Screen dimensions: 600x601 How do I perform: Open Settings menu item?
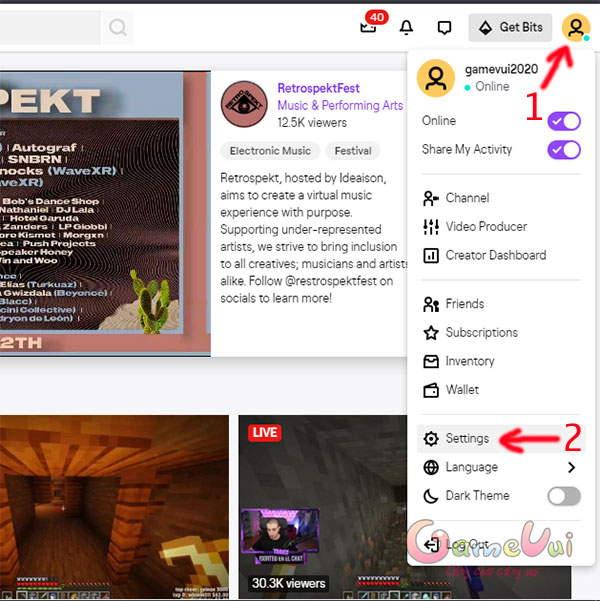tap(501, 438)
